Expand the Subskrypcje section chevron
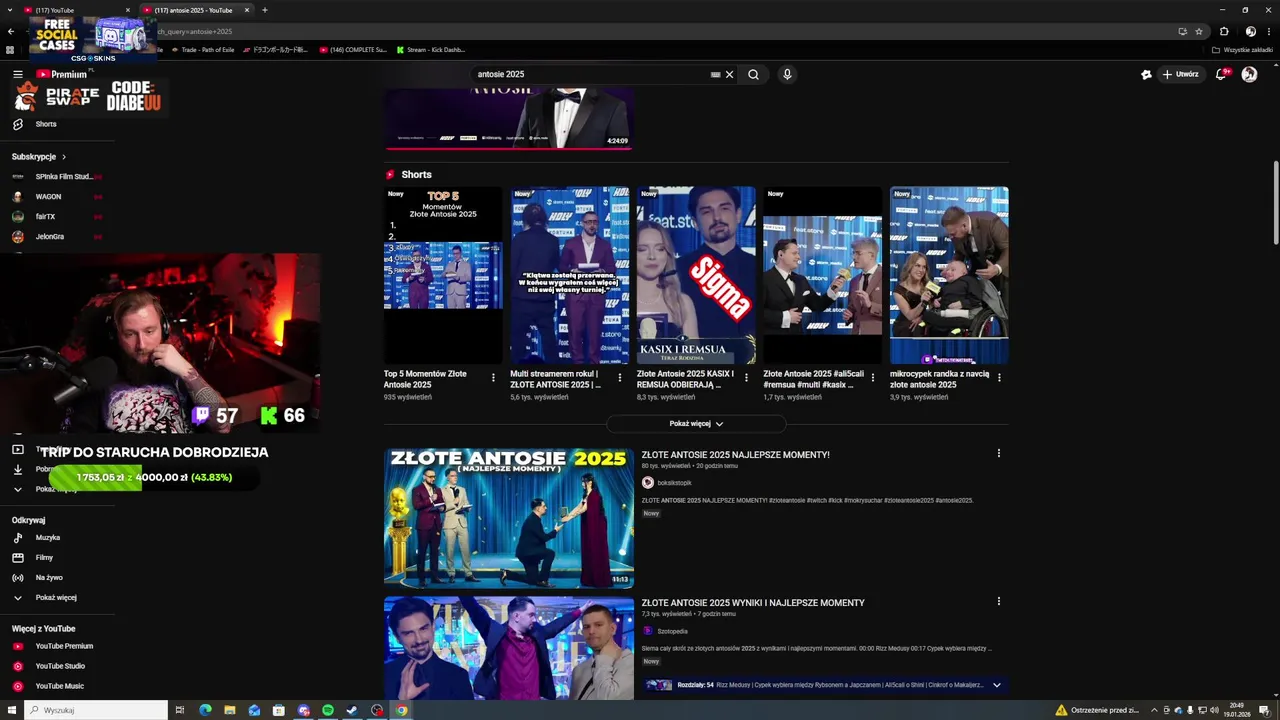1280x720 pixels. [64, 157]
